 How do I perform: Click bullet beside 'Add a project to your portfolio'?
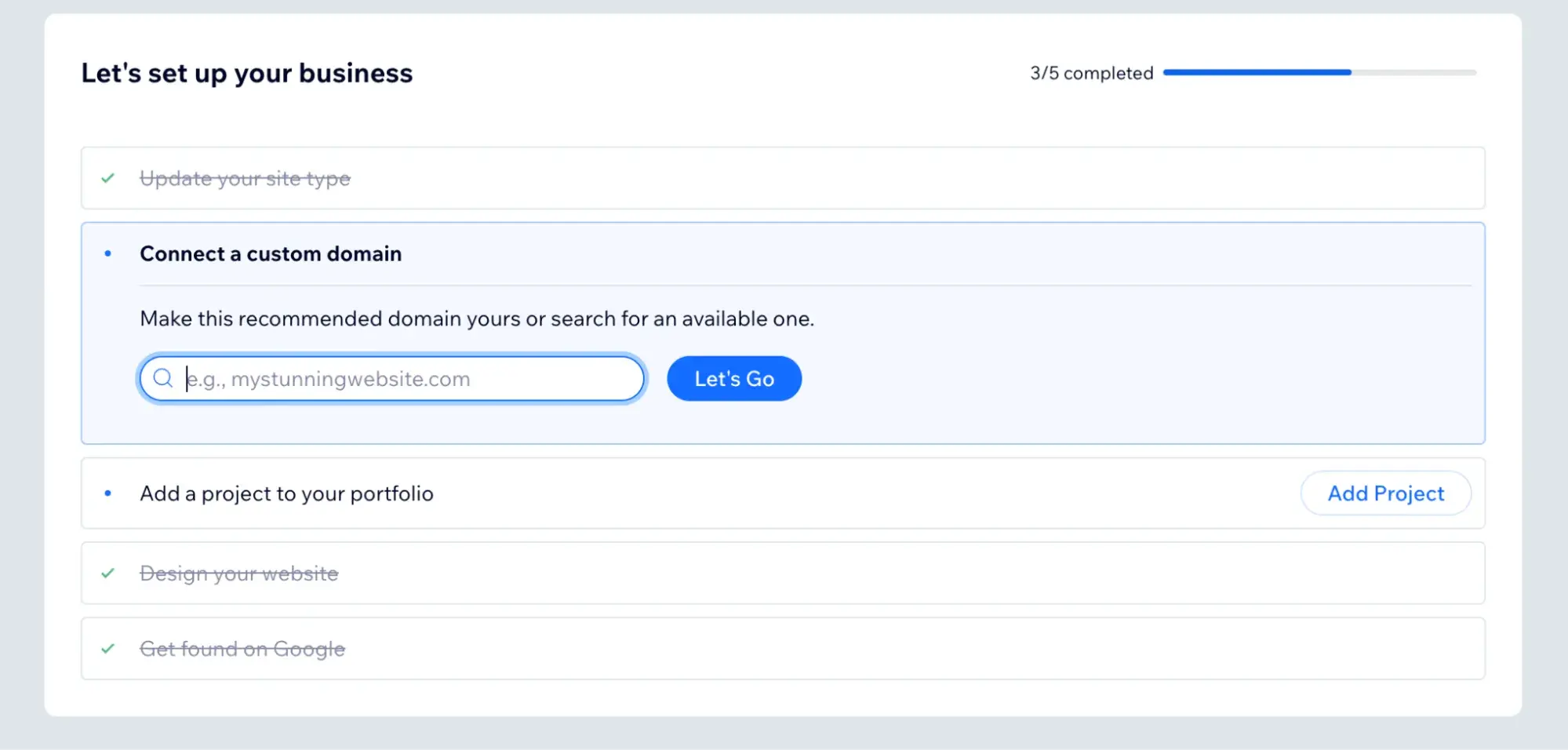click(x=108, y=493)
